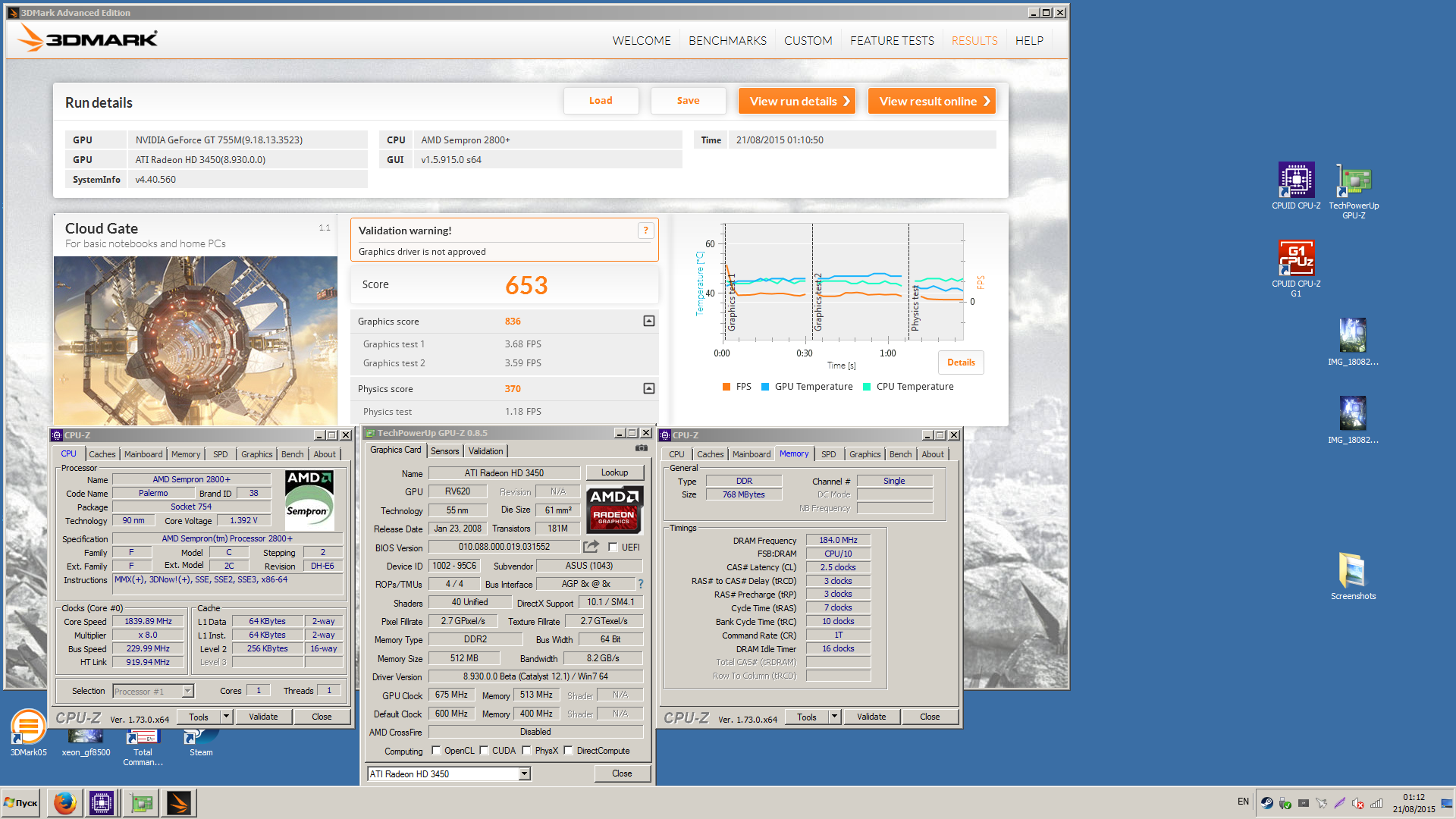Viewport: 1456px width, 819px height.
Task: Open the lower IMG_18082 desktop image file
Action: click(x=1353, y=420)
